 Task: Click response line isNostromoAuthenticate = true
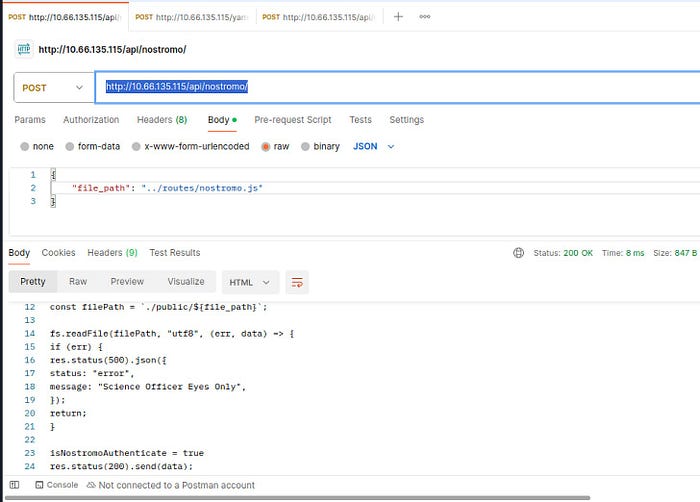(127, 453)
